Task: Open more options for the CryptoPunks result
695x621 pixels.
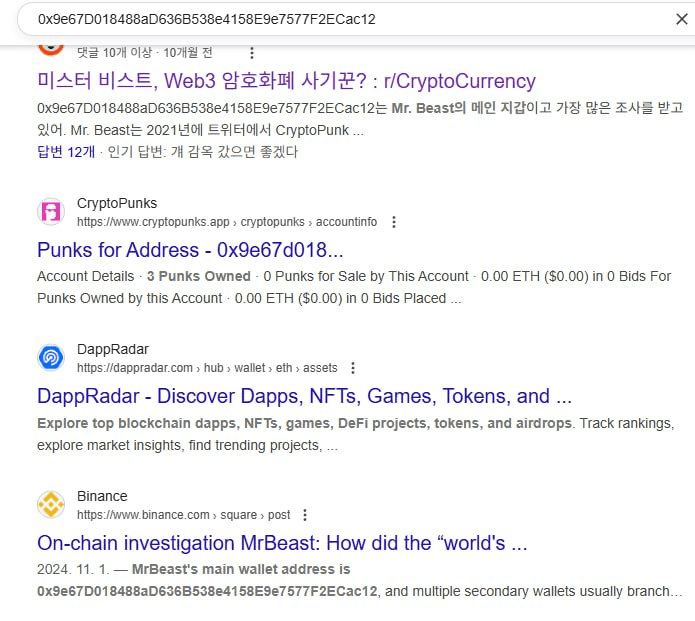Action: [394, 222]
